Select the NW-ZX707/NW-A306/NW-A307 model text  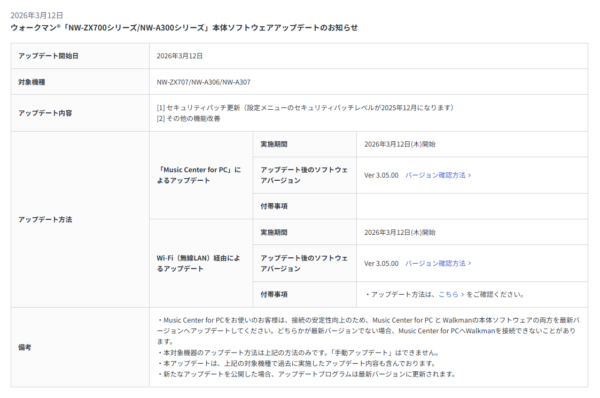pos(204,82)
